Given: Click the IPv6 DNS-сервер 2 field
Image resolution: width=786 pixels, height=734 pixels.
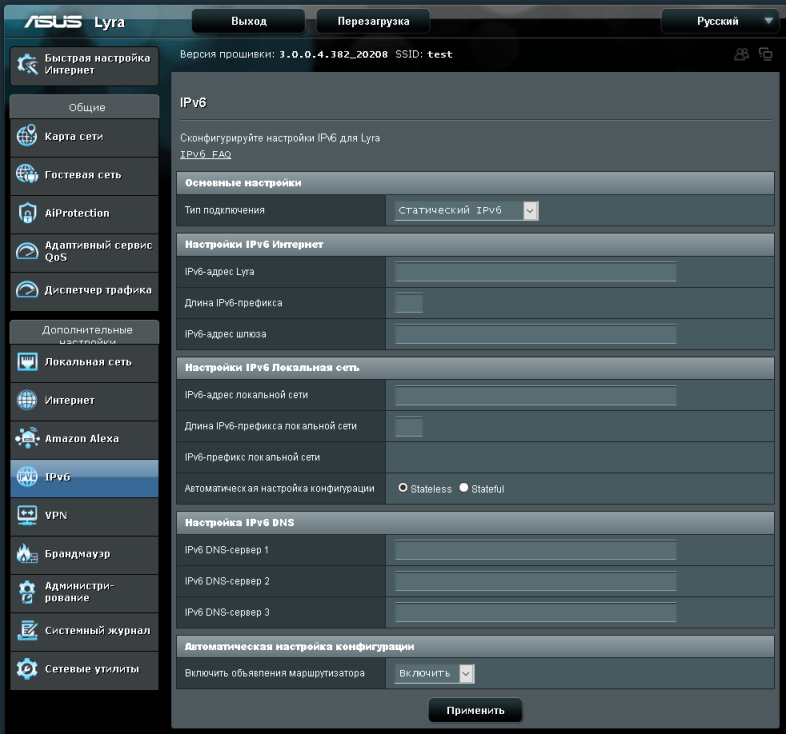Looking at the screenshot, I should tap(535, 581).
